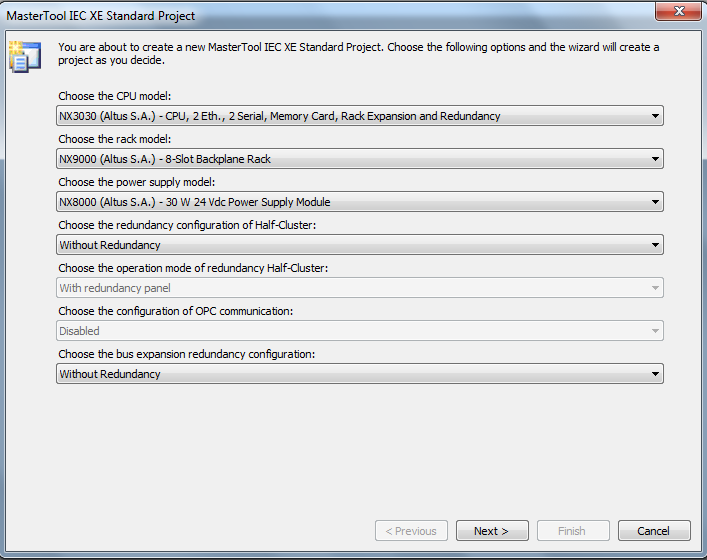Cancel the Standard Project wizard
Viewport: 707px width, 560px height.
coord(654,531)
